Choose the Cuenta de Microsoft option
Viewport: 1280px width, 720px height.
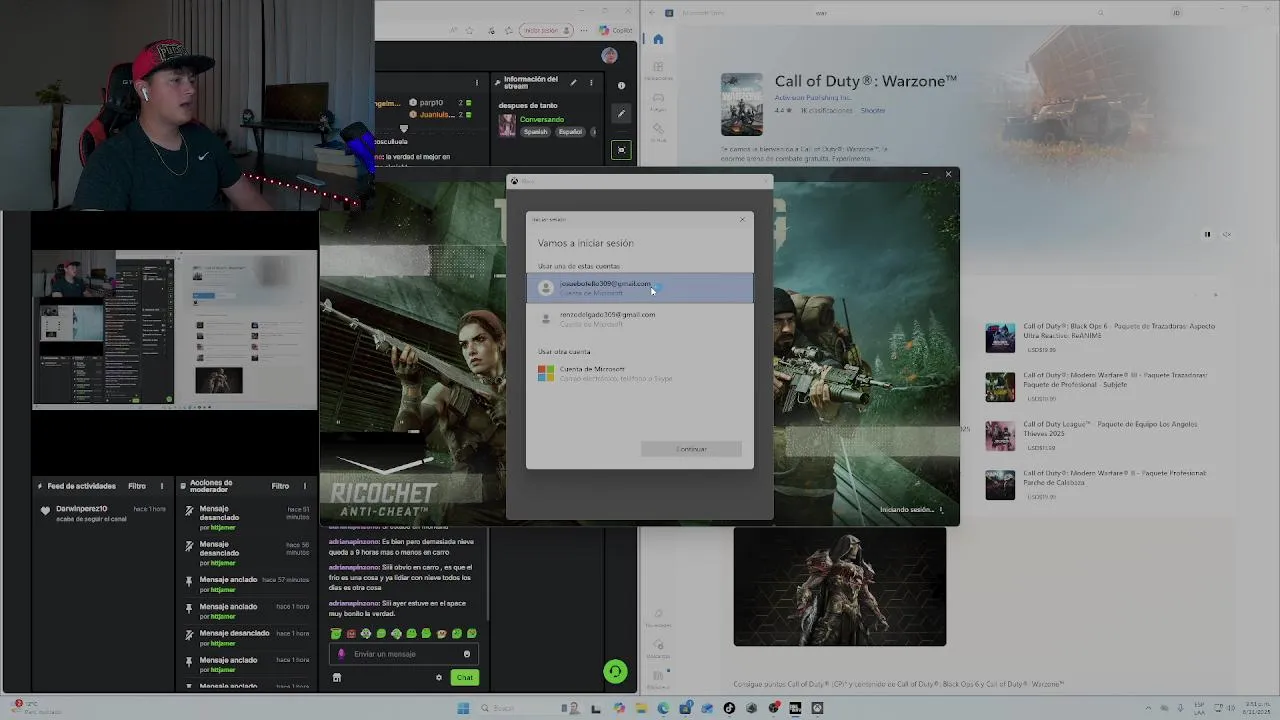(x=640, y=373)
